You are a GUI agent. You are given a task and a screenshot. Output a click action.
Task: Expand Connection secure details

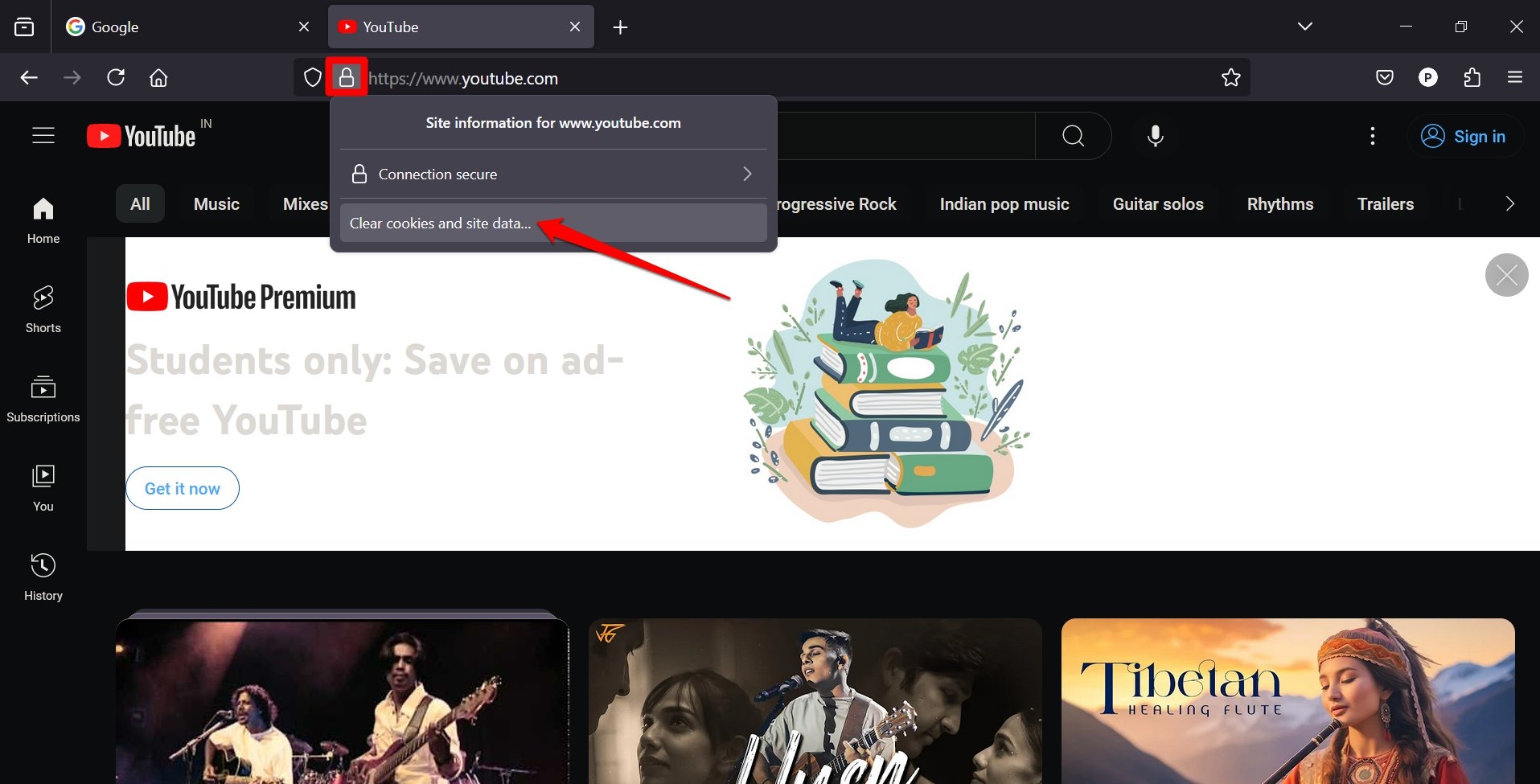[x=553, y=174]
